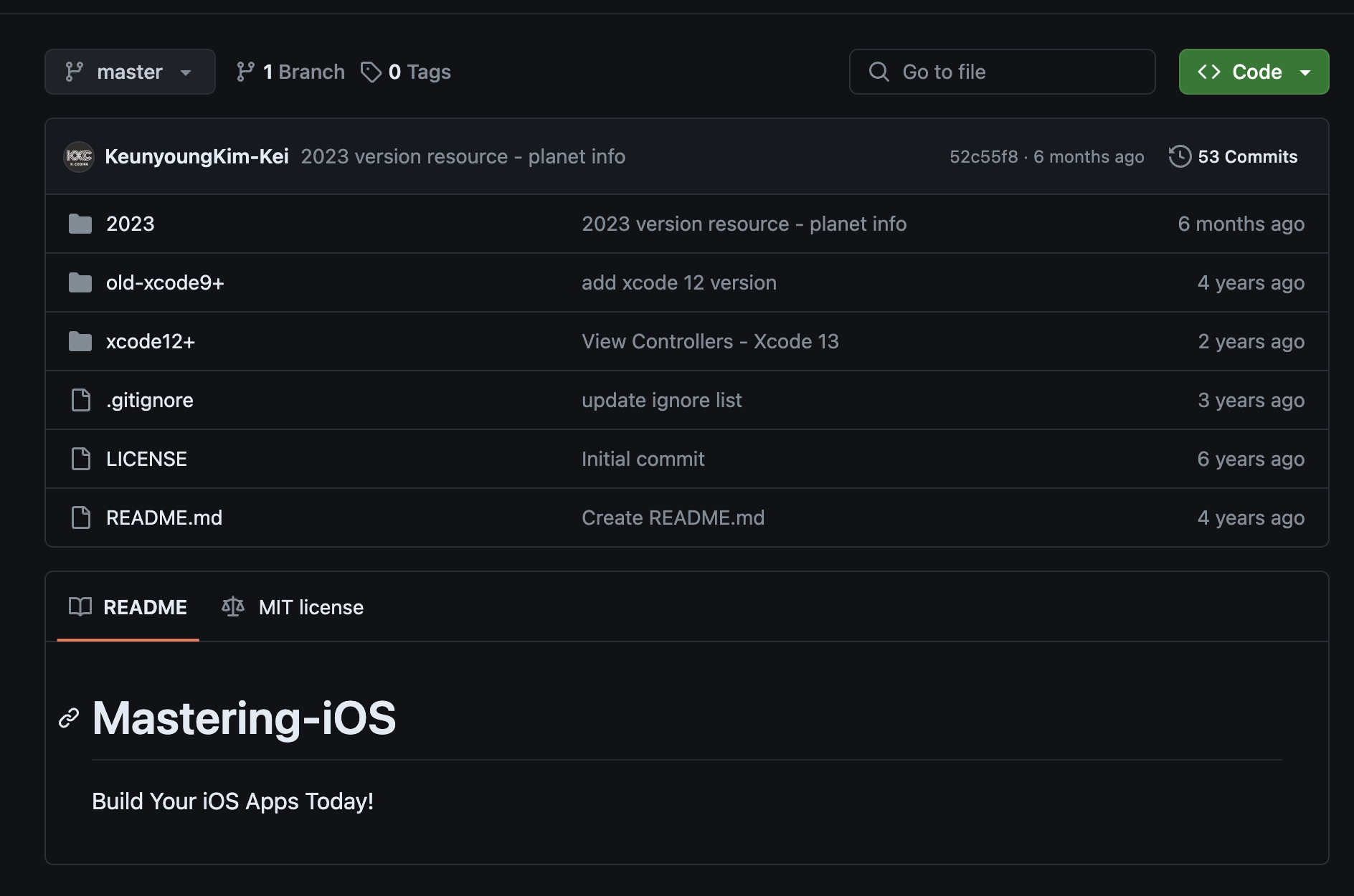The width and height of the screenshot is (1354, 896).
Task: Click the '4 years ago' timestamp for old-xcode9+
Action: pyautogui.click(x=1251, y=282)
